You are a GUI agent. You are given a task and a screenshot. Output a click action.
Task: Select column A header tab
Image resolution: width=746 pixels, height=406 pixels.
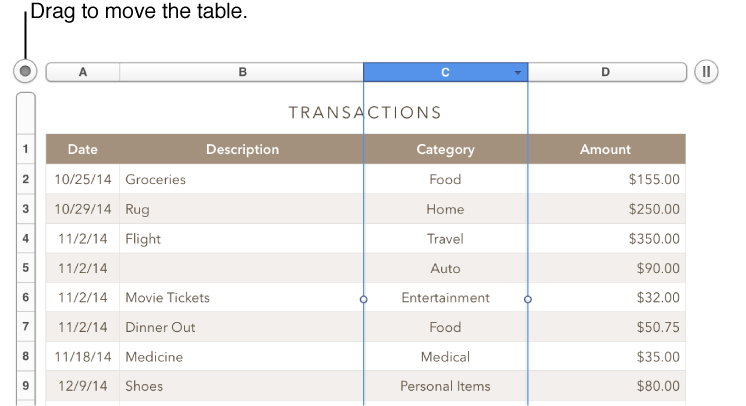[83, 72]
